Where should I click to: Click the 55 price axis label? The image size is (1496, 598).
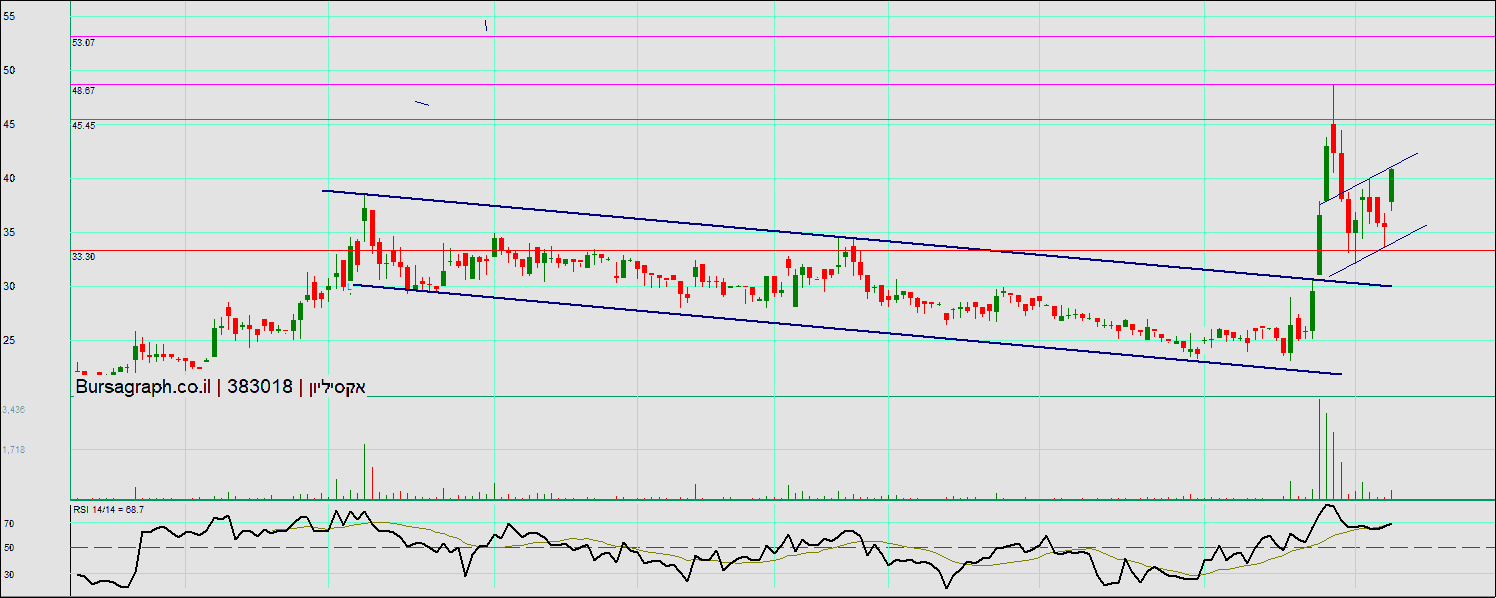9,16
